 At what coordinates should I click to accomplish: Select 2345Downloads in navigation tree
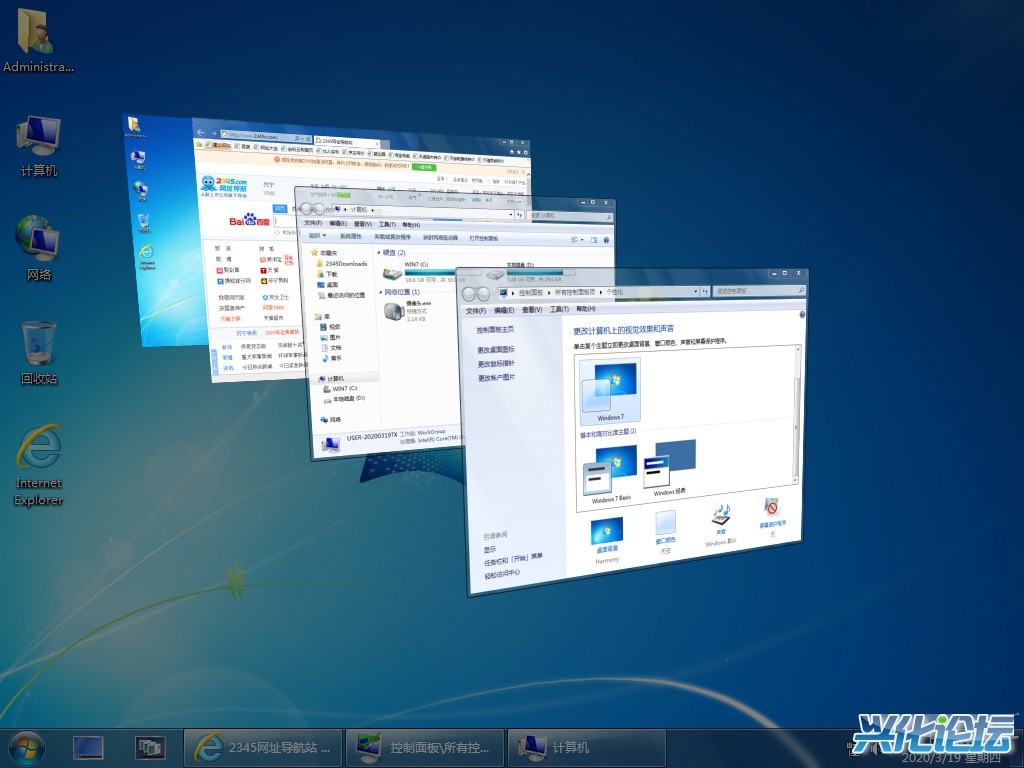coord(342,264)
